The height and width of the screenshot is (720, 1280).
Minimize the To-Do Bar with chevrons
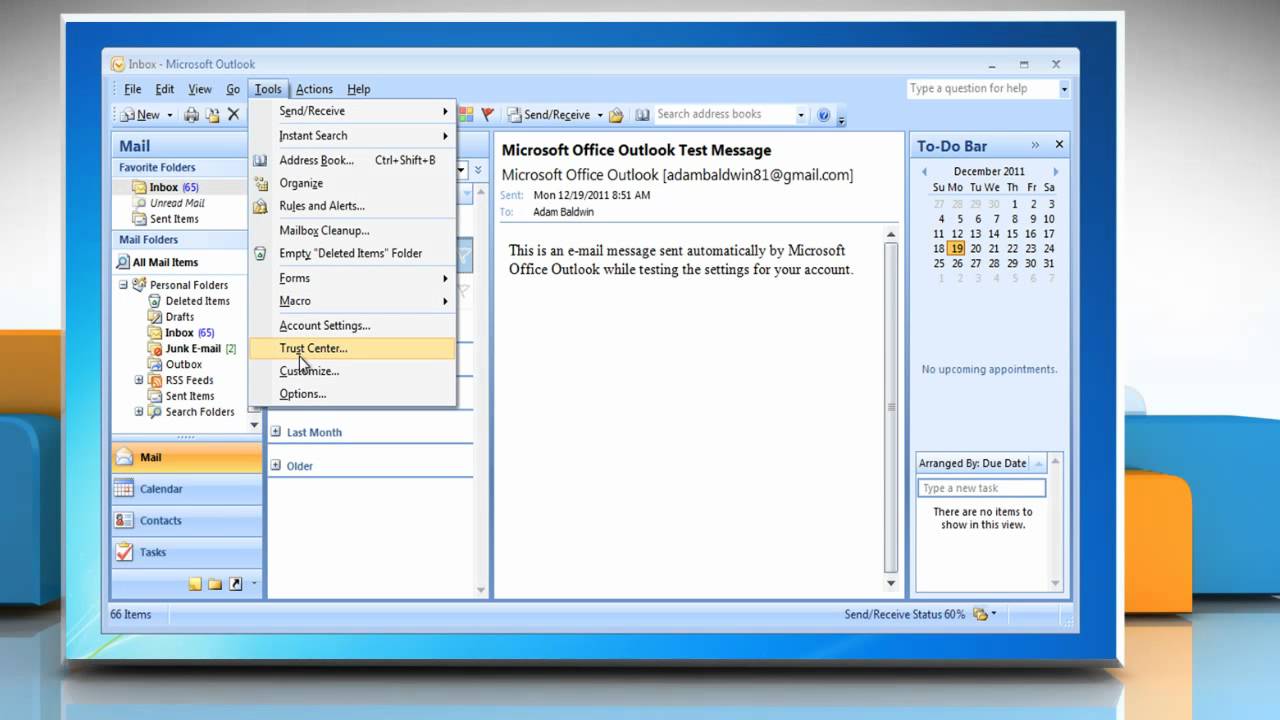1035,145
